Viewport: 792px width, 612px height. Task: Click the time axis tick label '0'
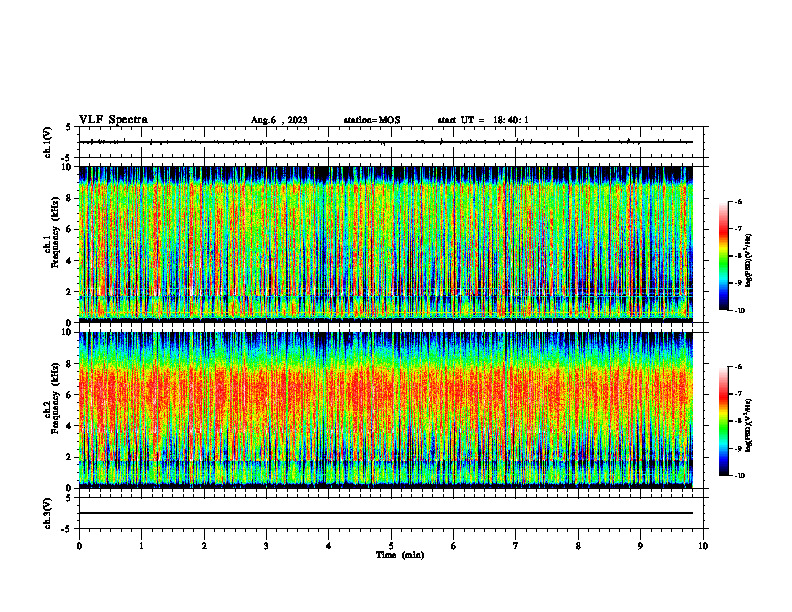point(79,546)
